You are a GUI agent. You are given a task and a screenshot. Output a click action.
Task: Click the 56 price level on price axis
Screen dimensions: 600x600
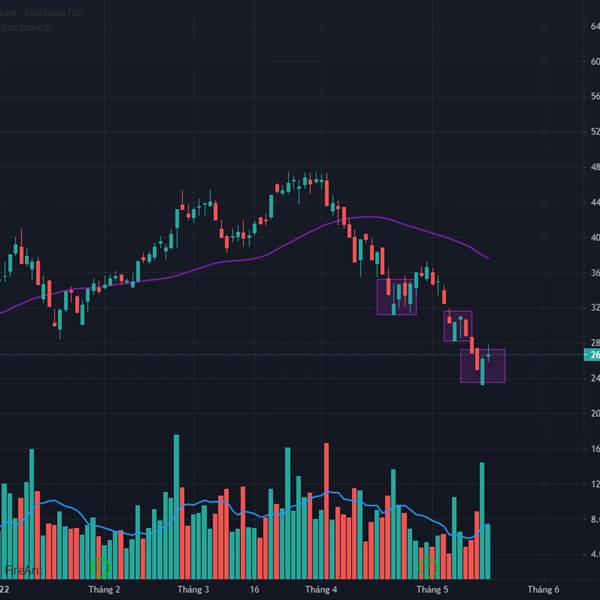[x=595, y=96]
